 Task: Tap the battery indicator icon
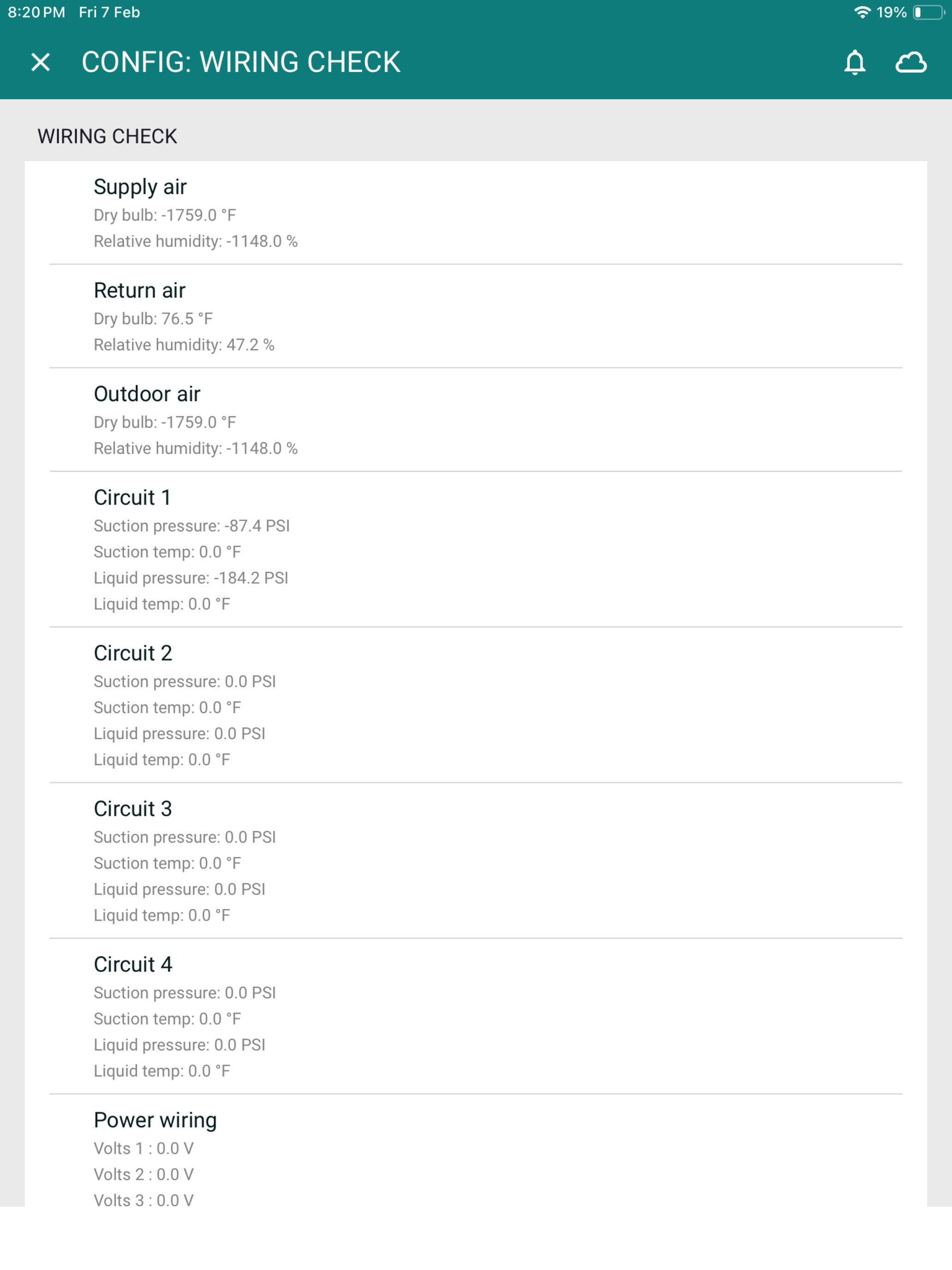(929, 12)
